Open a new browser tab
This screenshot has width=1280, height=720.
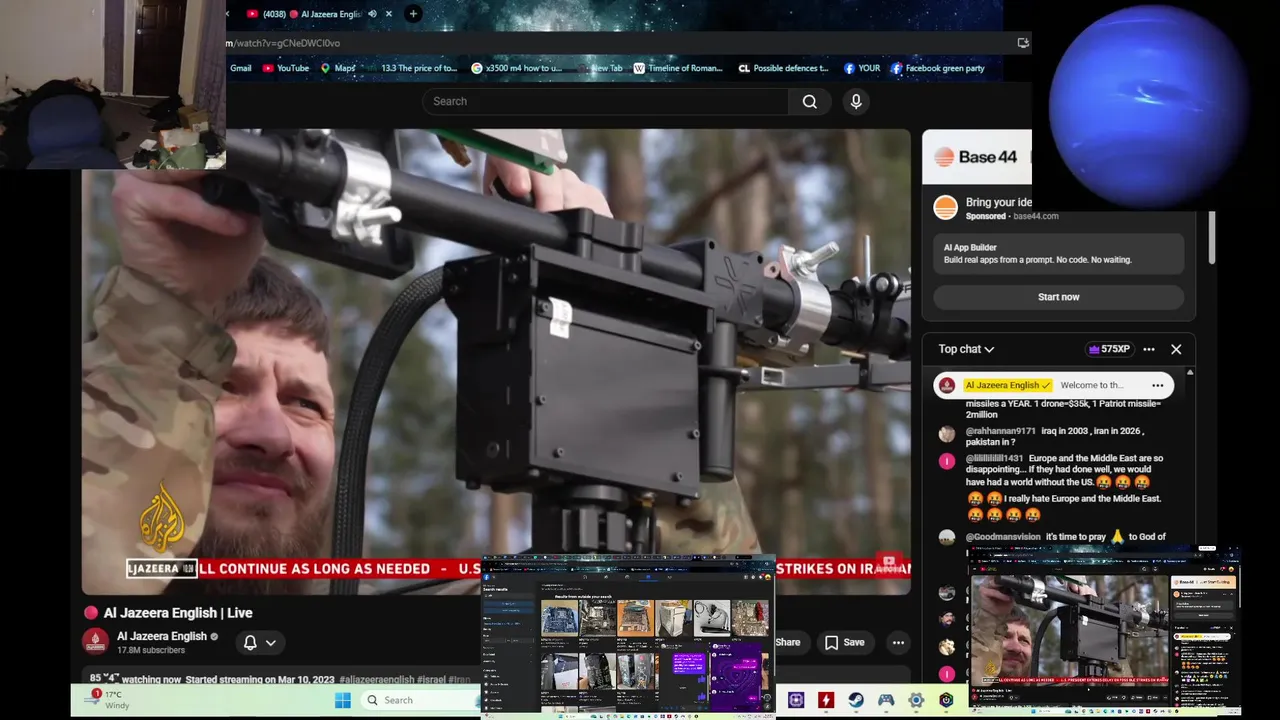[413, 14]
